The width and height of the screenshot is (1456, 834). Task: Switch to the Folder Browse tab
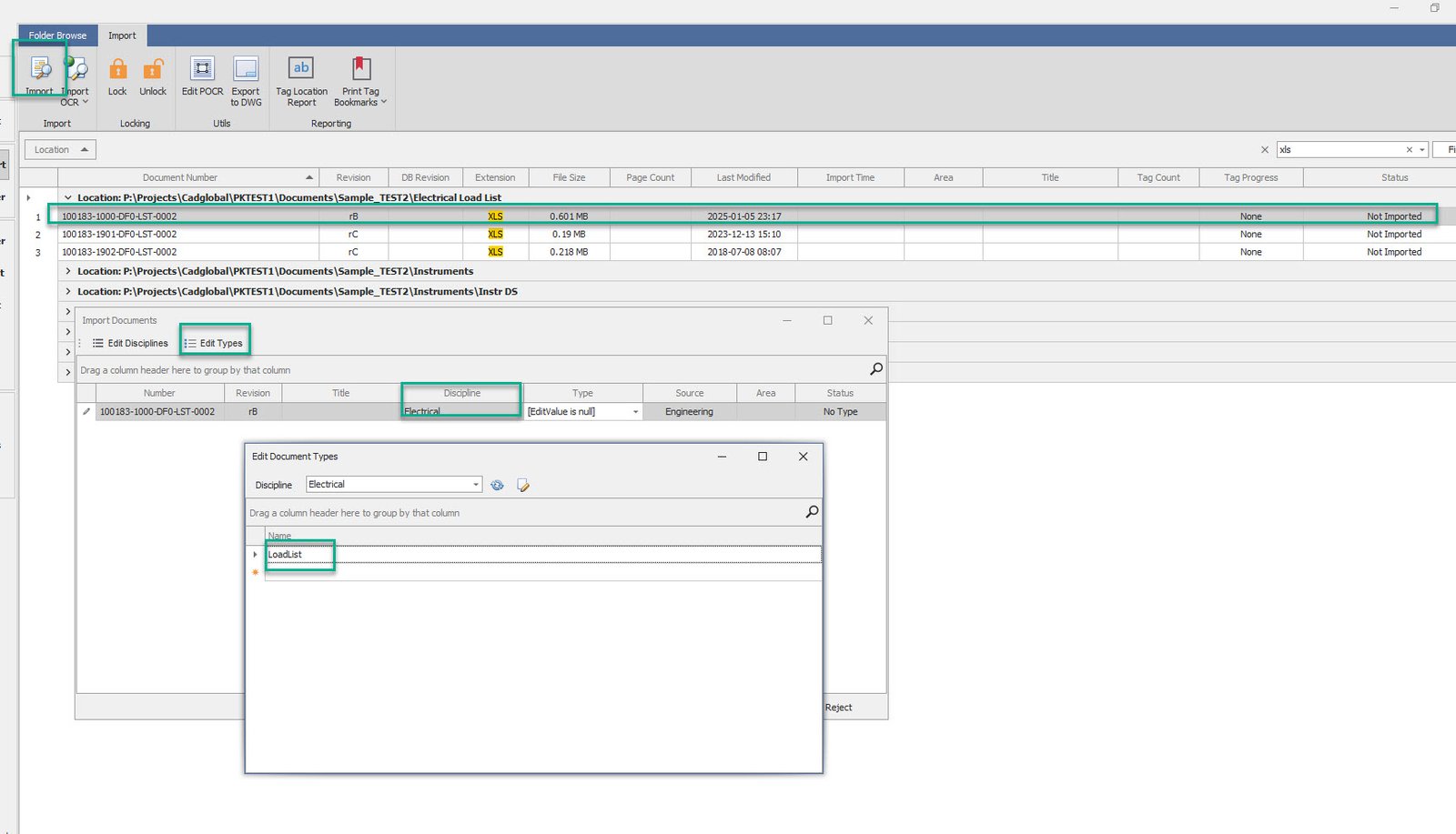(57, 35)
